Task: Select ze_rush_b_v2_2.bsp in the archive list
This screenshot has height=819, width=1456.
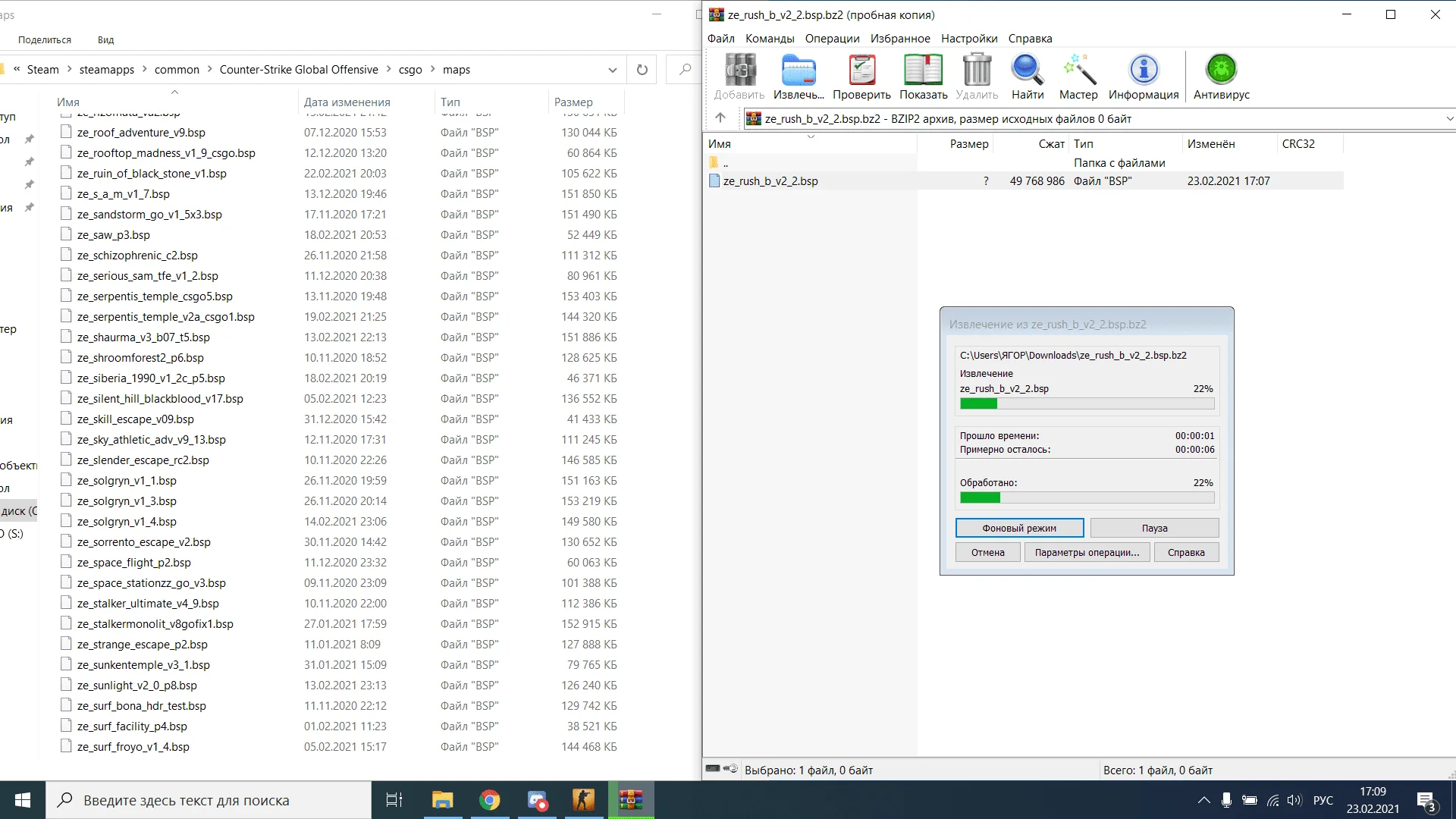Action: [770, 181]
